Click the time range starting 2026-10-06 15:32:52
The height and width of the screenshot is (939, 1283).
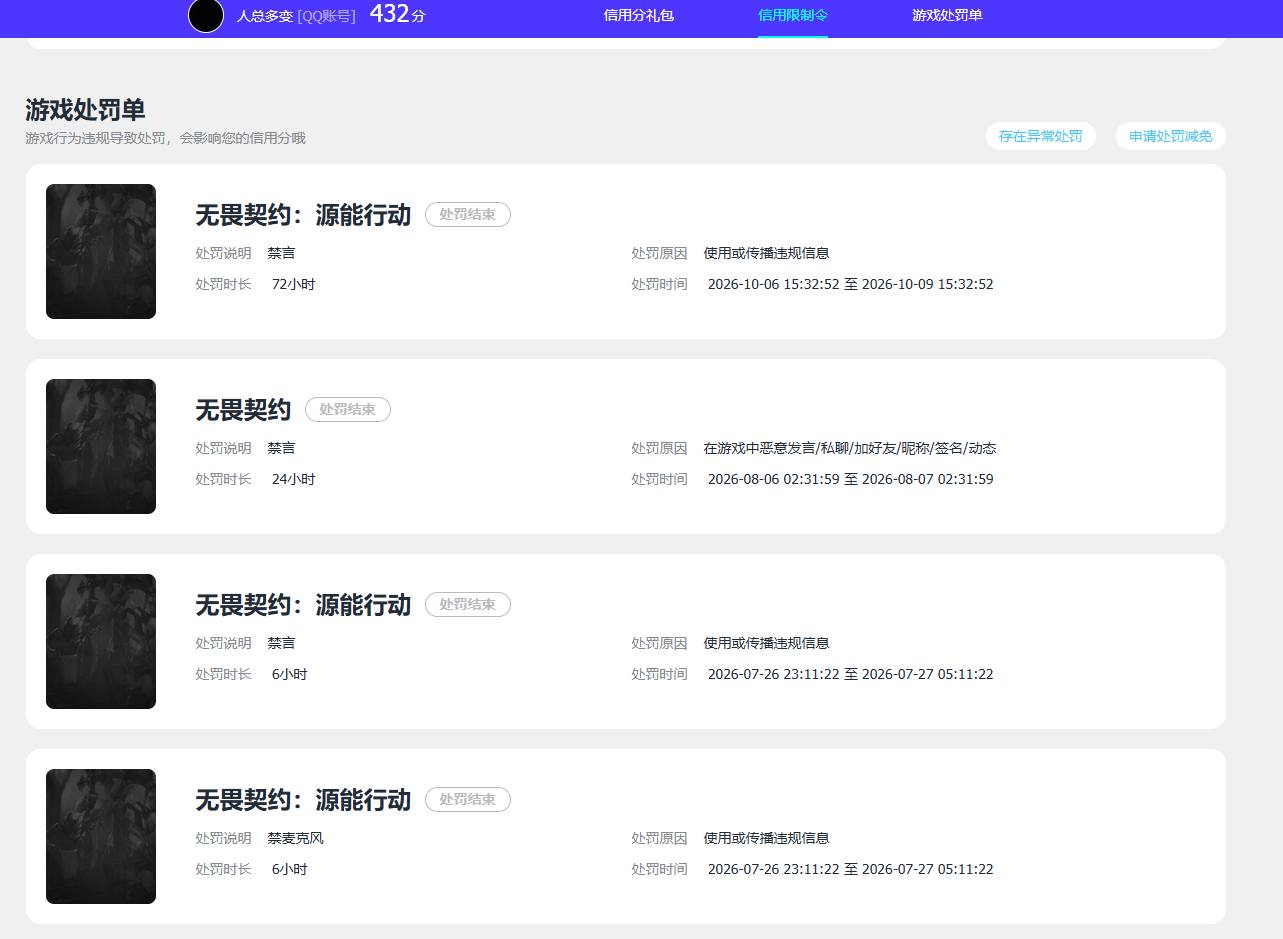(x=851, y=284)
